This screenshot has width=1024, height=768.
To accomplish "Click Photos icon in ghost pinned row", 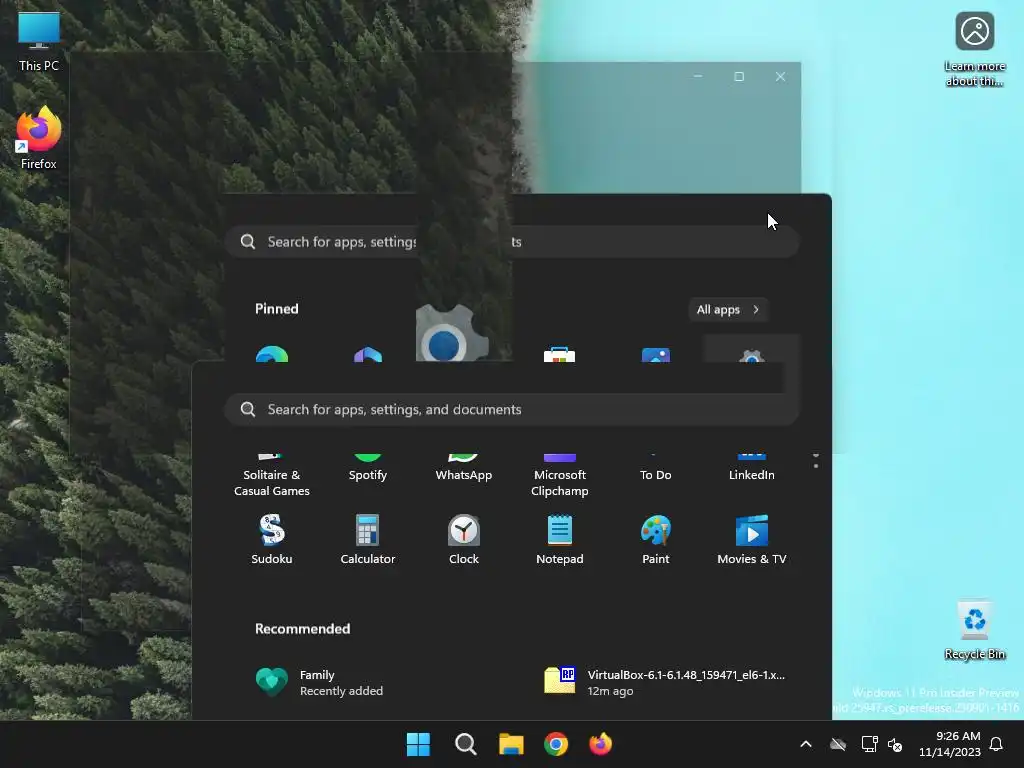I will point(656,355).
